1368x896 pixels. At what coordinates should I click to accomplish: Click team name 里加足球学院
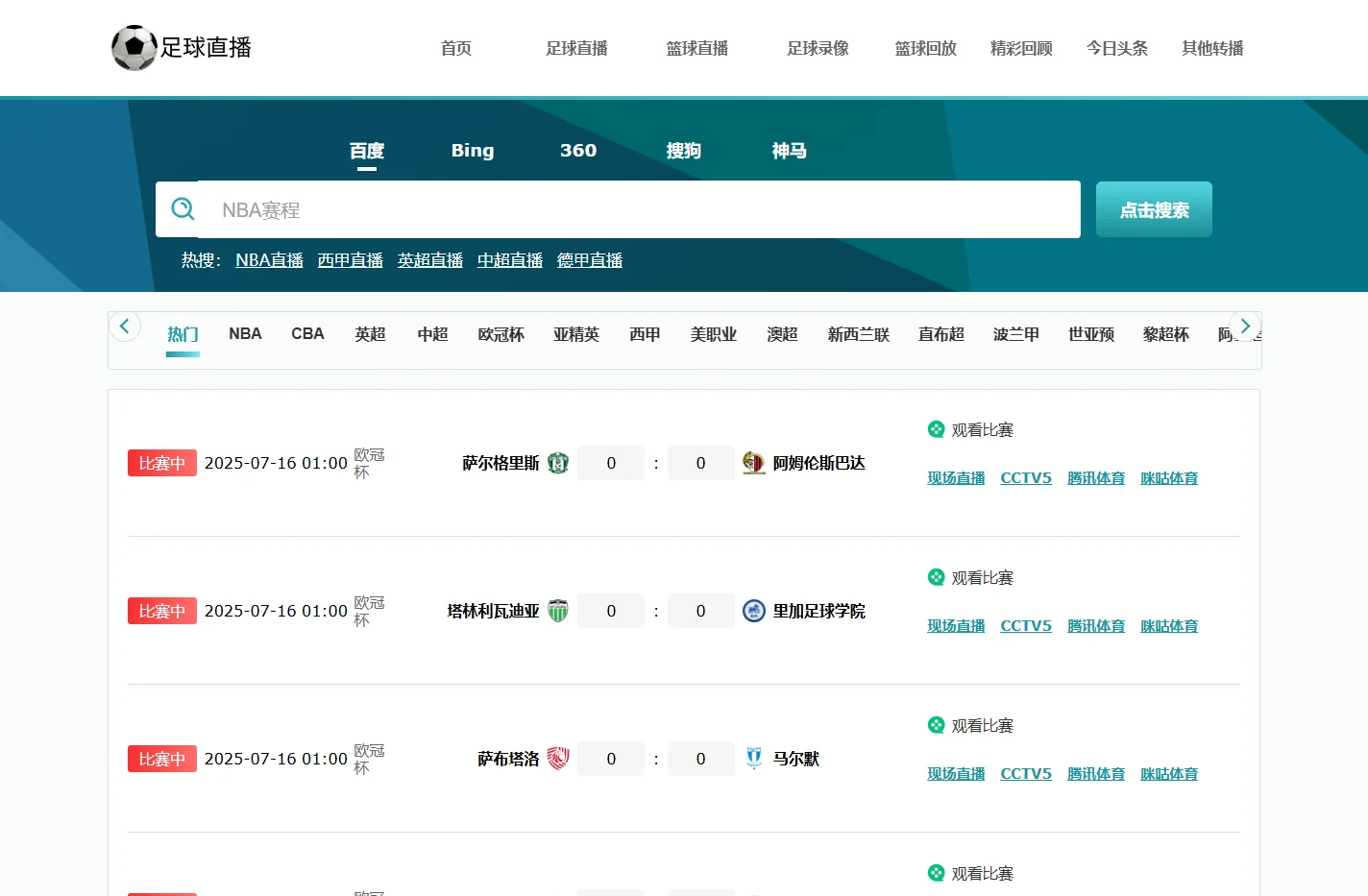tap(819, 611)
